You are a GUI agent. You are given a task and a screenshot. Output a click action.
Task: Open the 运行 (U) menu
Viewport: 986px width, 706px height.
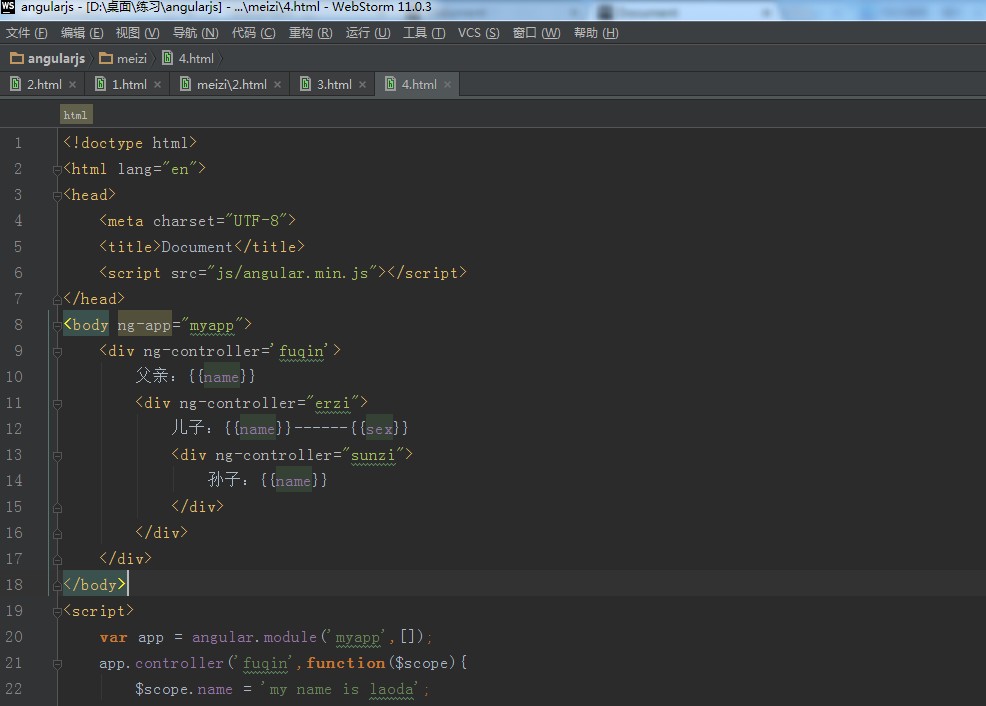368,33
